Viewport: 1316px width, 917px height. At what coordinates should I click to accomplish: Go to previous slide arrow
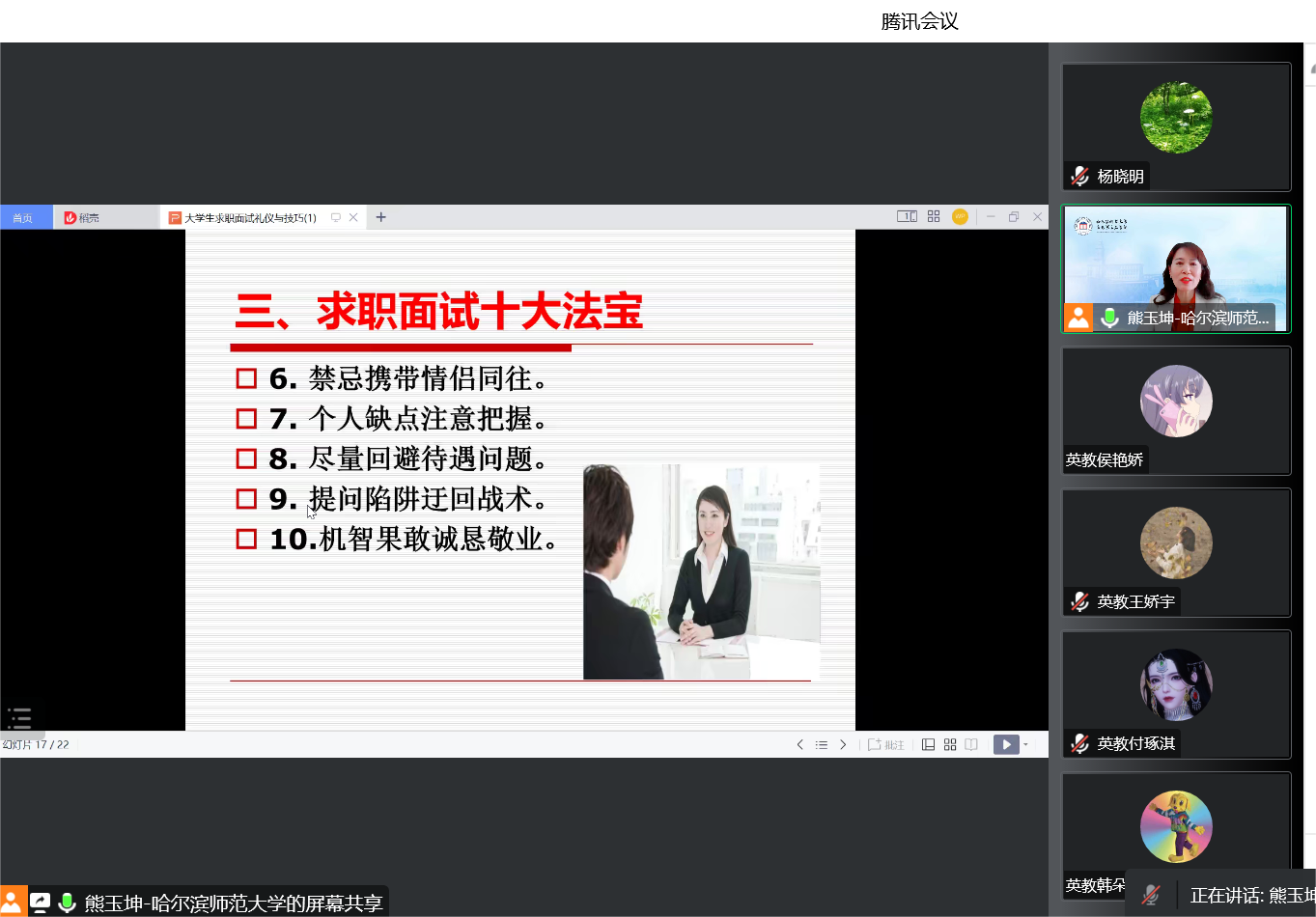click(x=799, y=744)
